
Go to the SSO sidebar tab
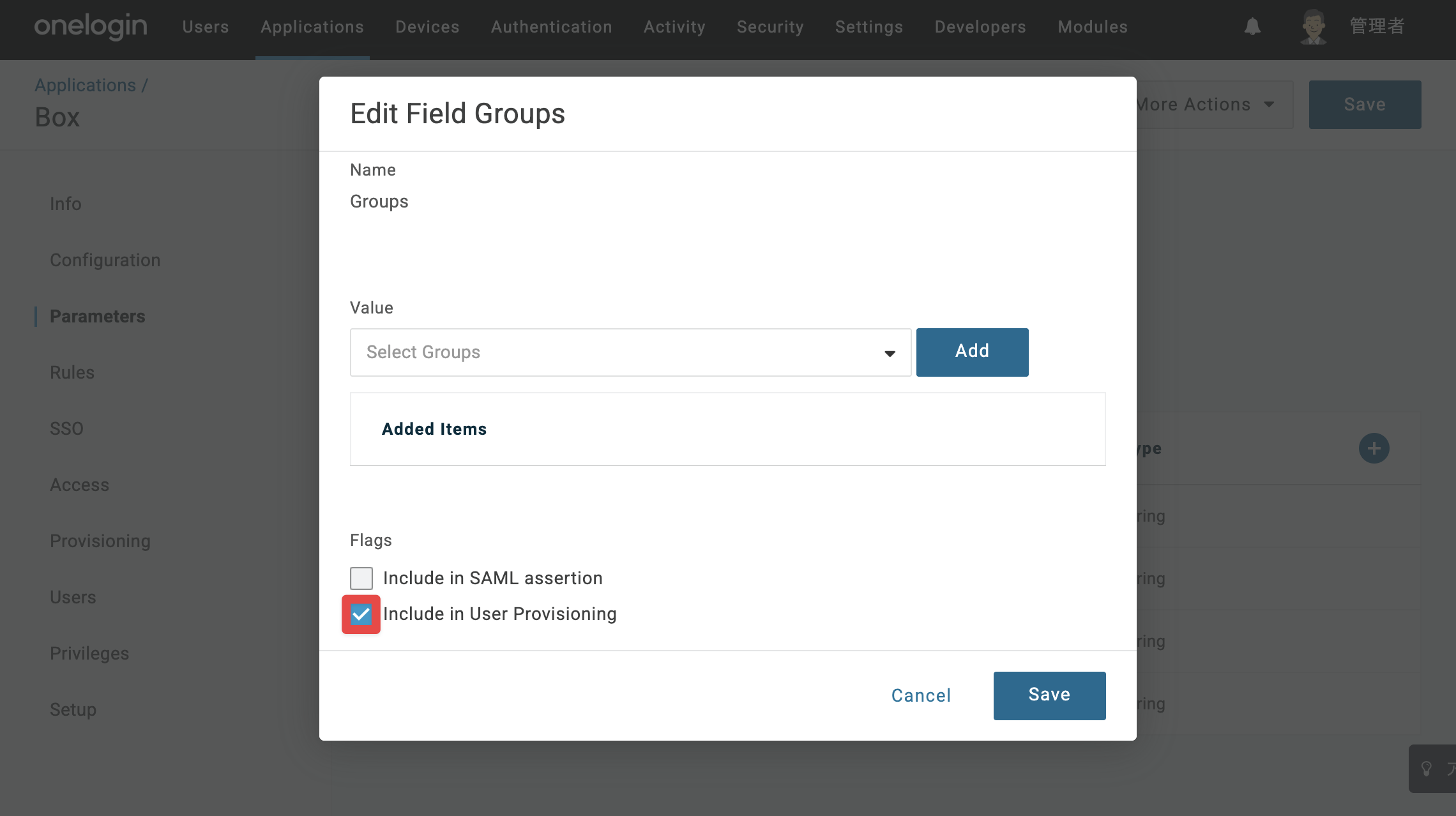pyautogui.click(x=67, y=429)
